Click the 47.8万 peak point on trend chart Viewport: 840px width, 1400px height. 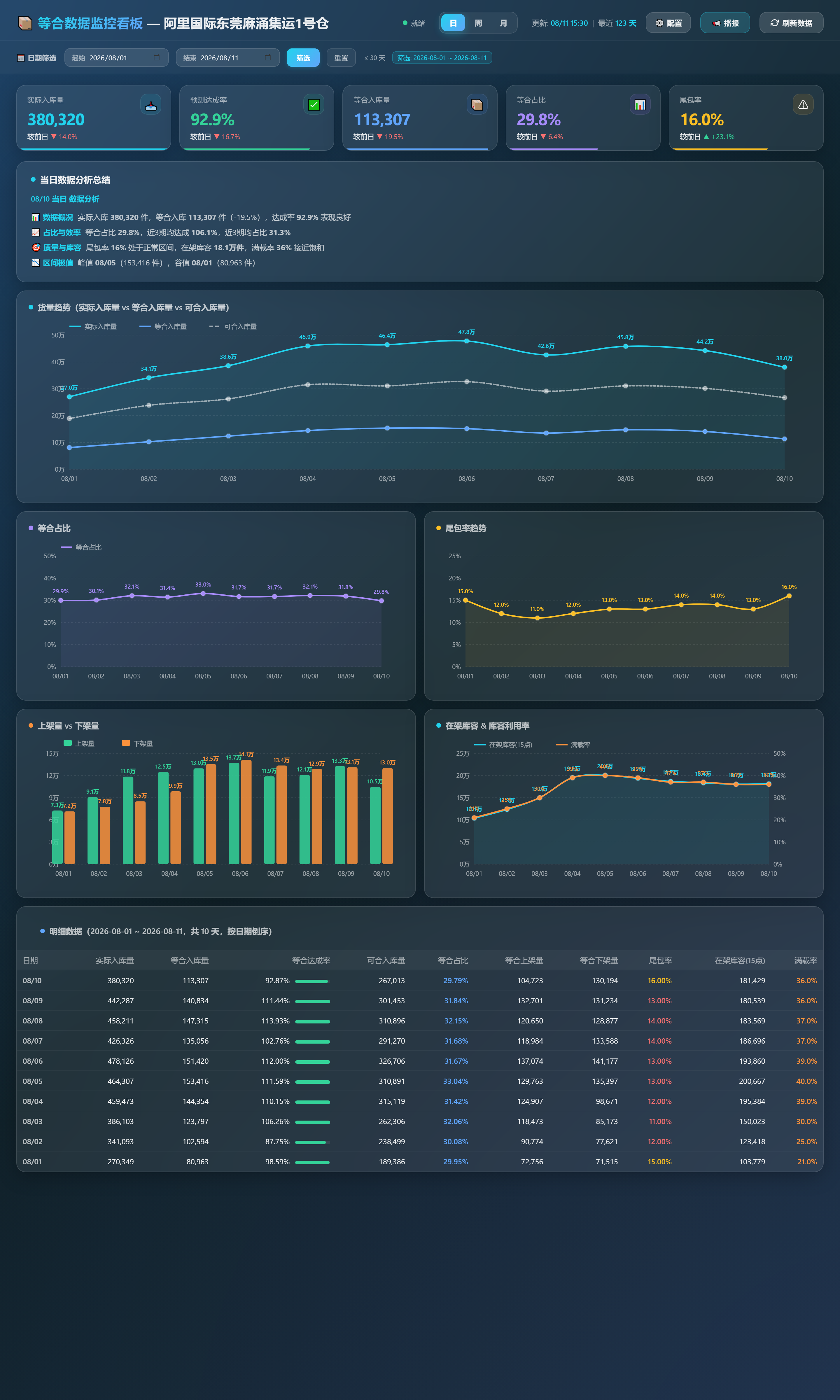(x=466, y=341)
